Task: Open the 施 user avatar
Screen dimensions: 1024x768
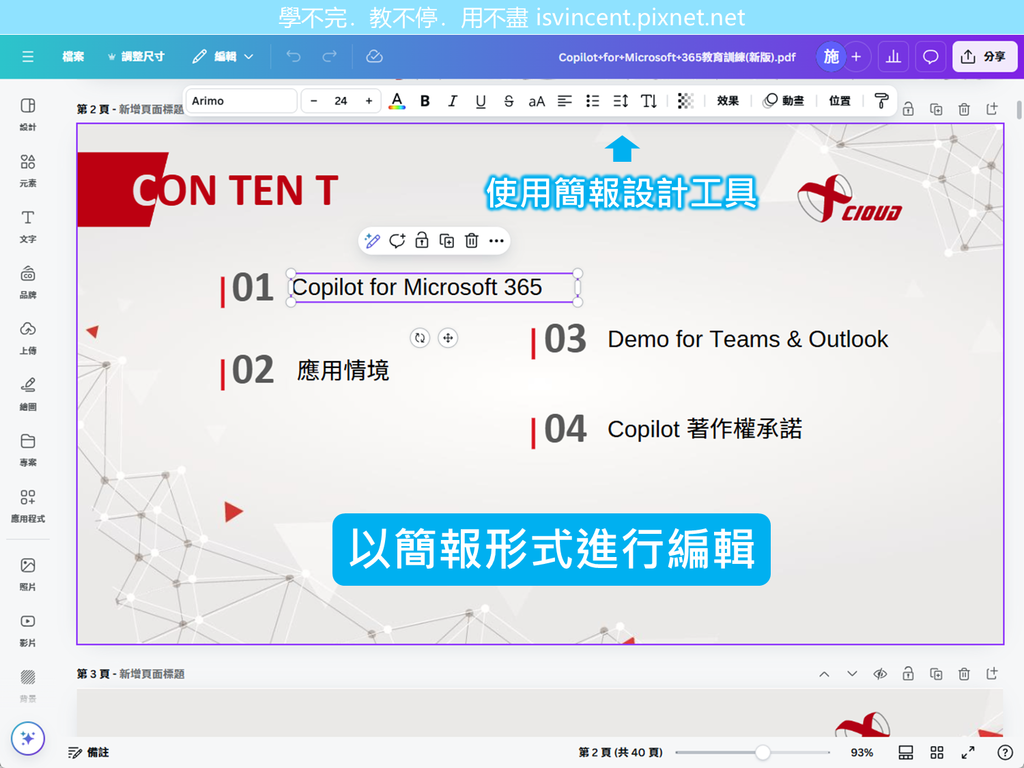Action: [x=831, y=57]
